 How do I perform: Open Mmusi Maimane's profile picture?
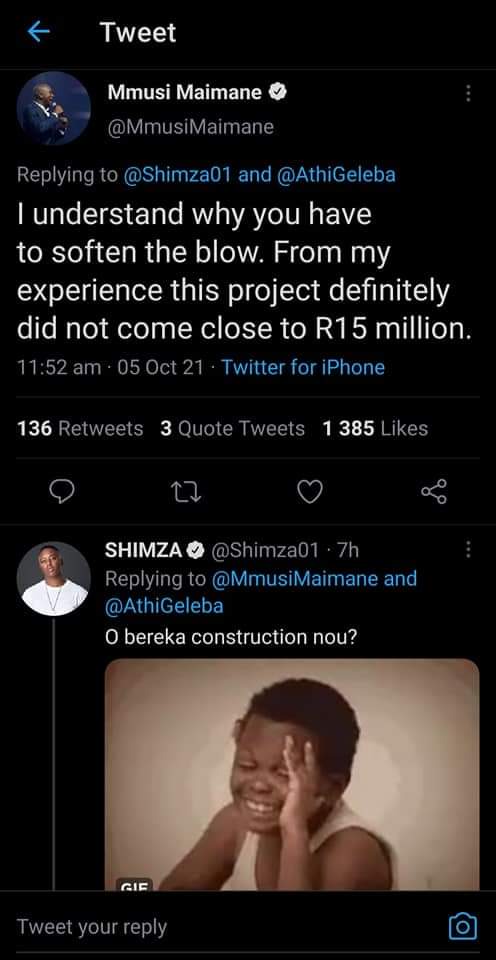pyautogui.click(x=54, y=108)
